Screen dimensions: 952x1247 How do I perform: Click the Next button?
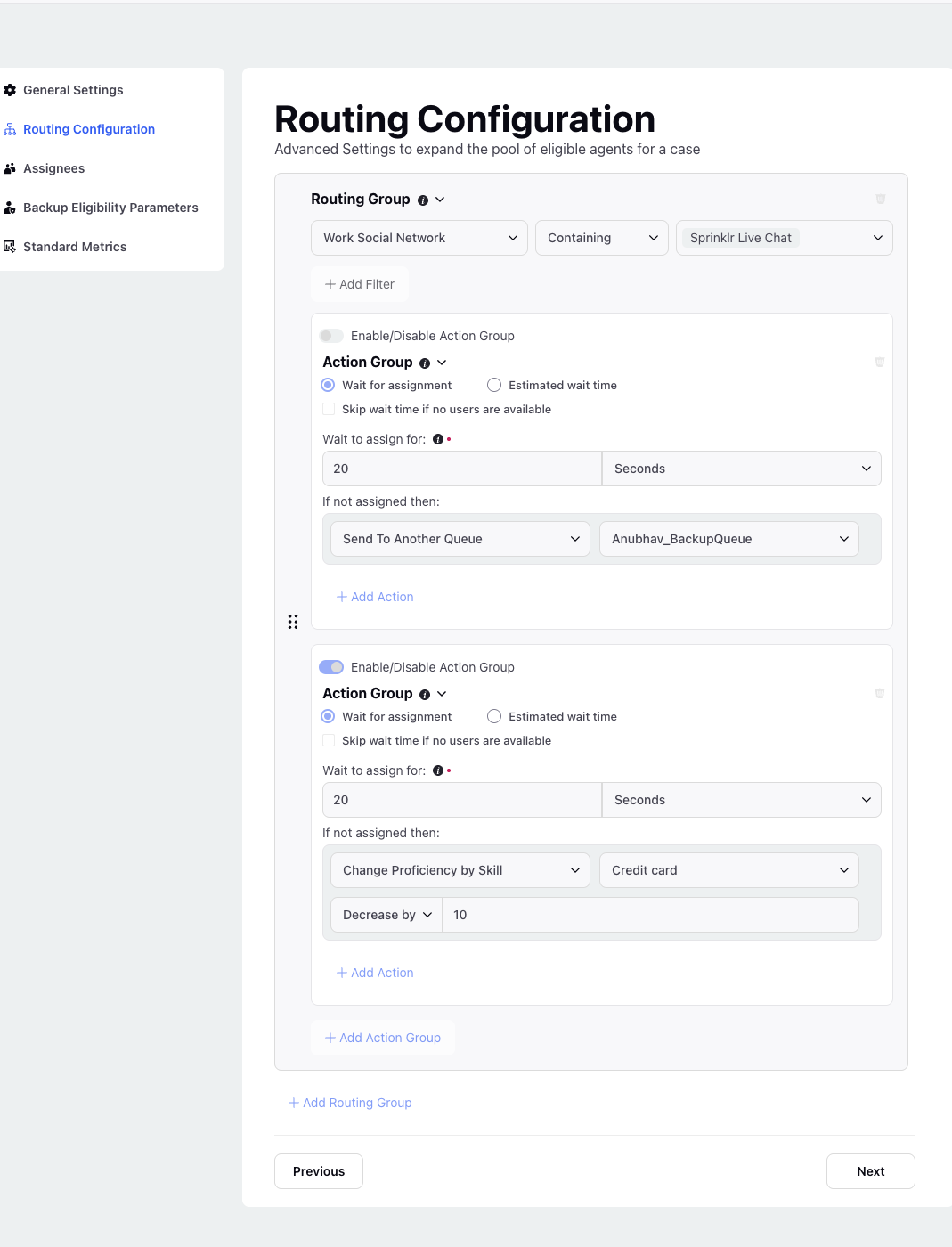tap(871, 1171)
